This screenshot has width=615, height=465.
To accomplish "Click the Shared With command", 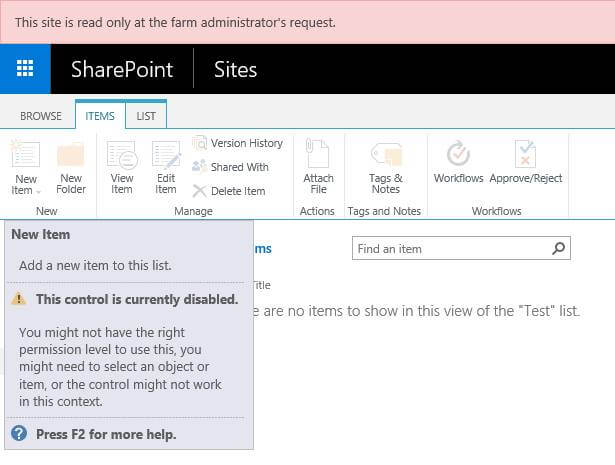I will pos(231,167).
